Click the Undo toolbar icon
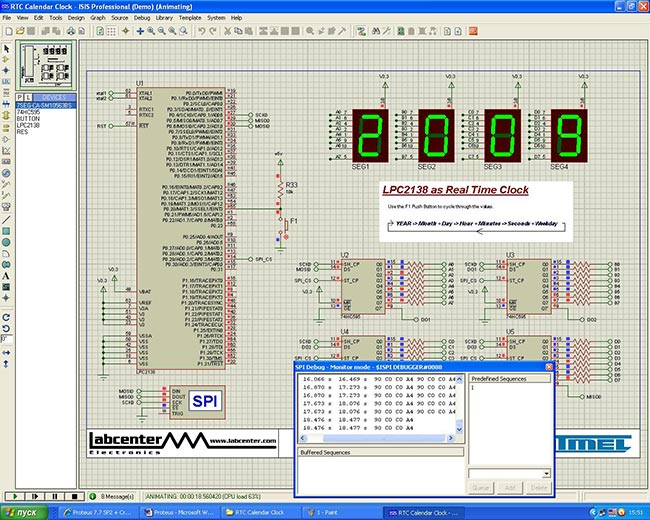 tap(202, 31)
